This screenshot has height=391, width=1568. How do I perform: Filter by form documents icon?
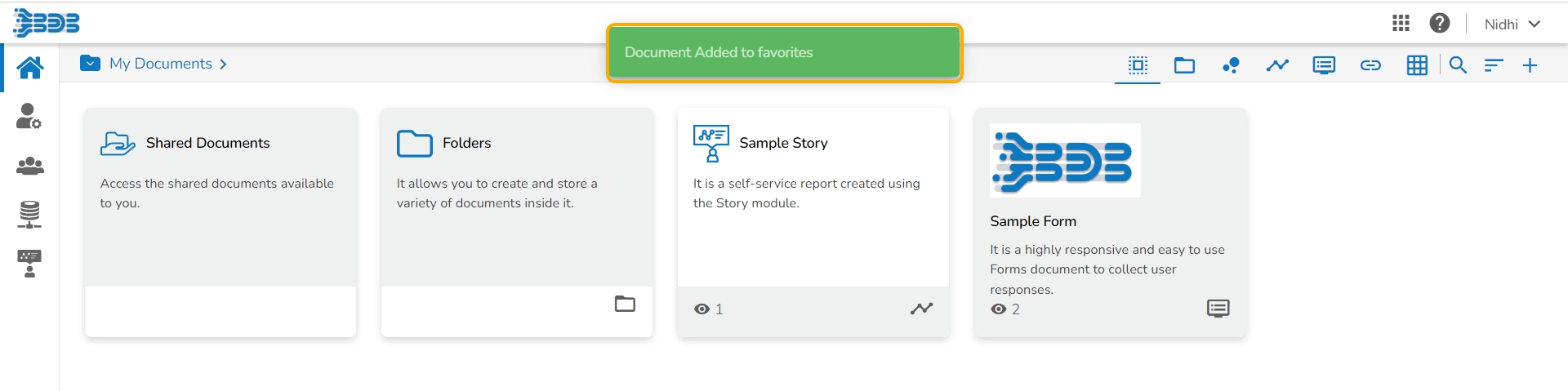coord(1324,65)
